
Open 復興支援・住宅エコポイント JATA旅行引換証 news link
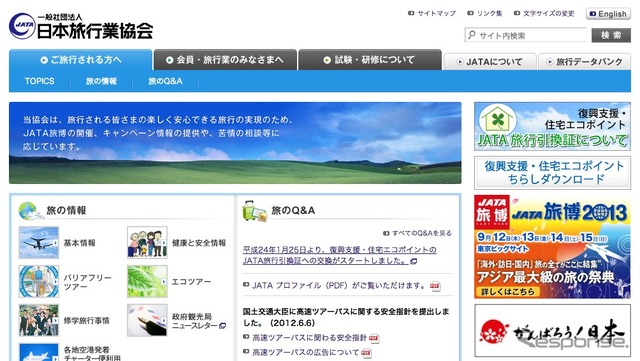point(340,255)
